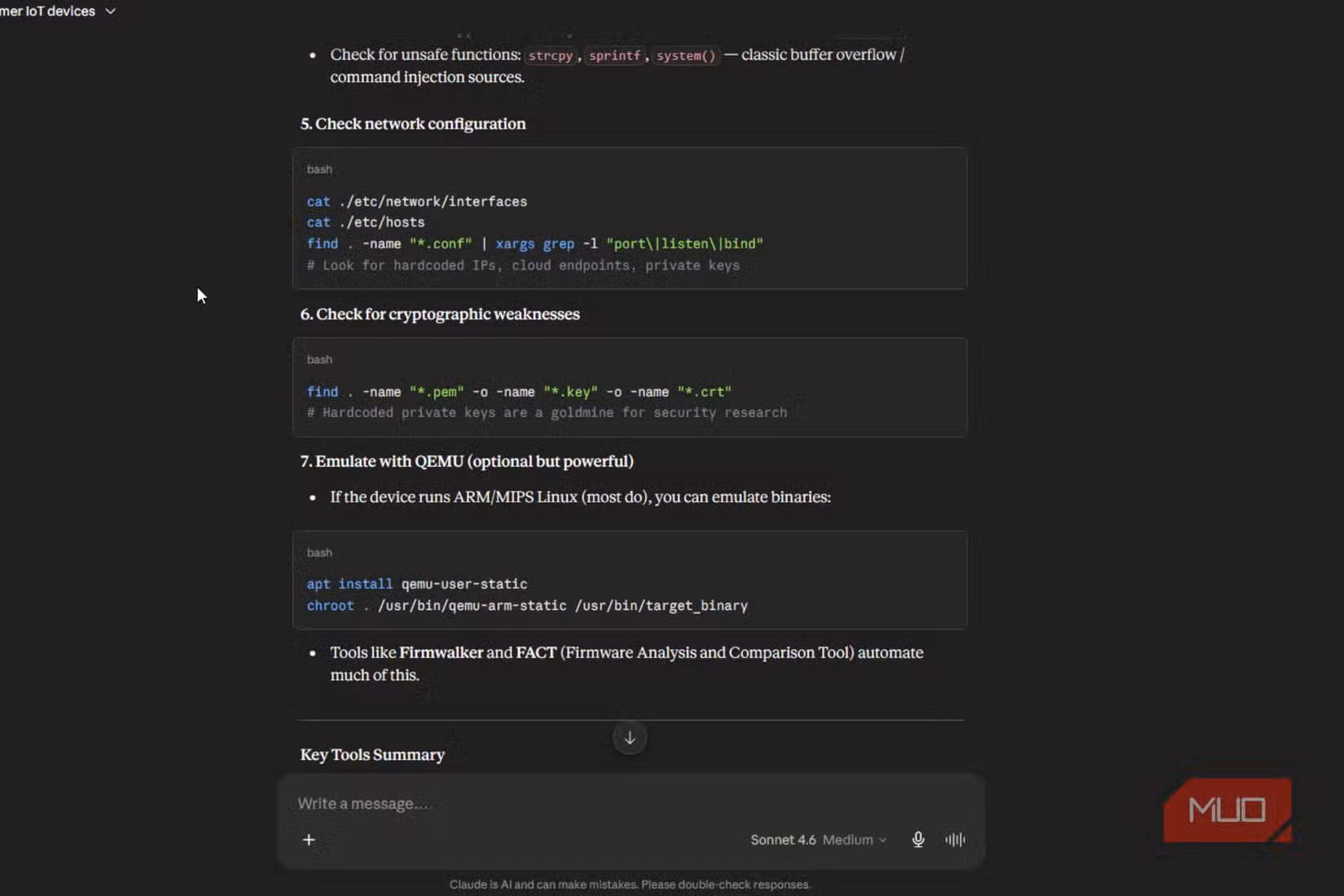Screen dimensions: 1344x896
Task: Start voice dictation with microphone icon
Action: [x=918, y=840]
